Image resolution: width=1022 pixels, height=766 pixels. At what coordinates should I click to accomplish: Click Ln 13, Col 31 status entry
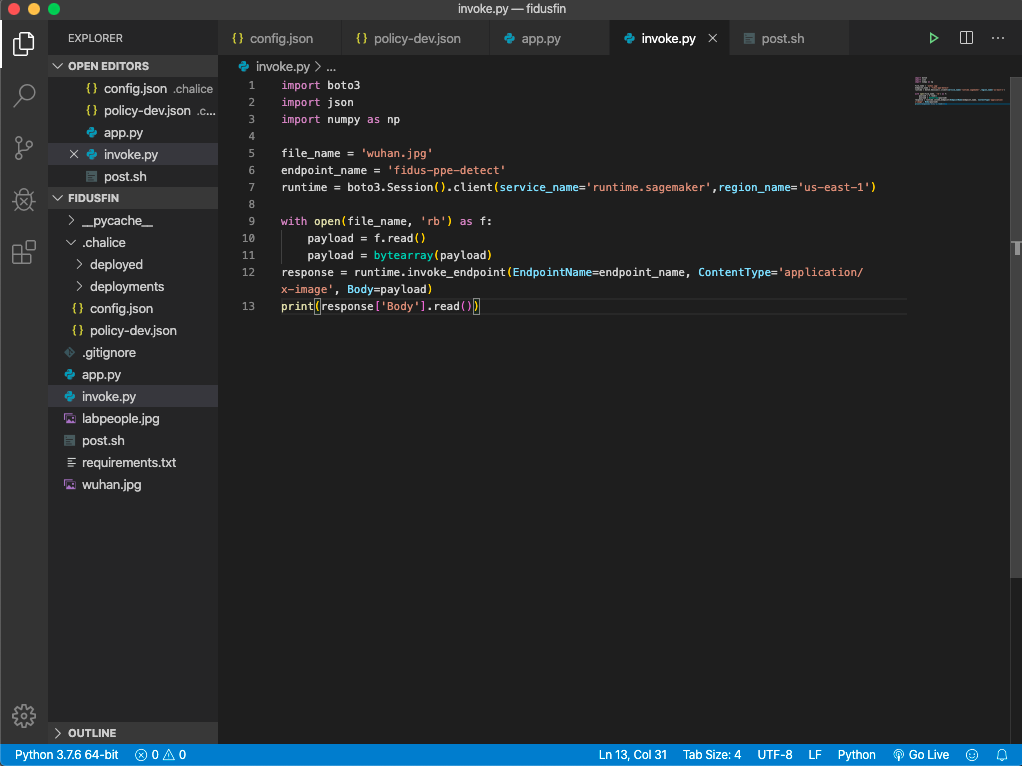[x=632, y=755]
